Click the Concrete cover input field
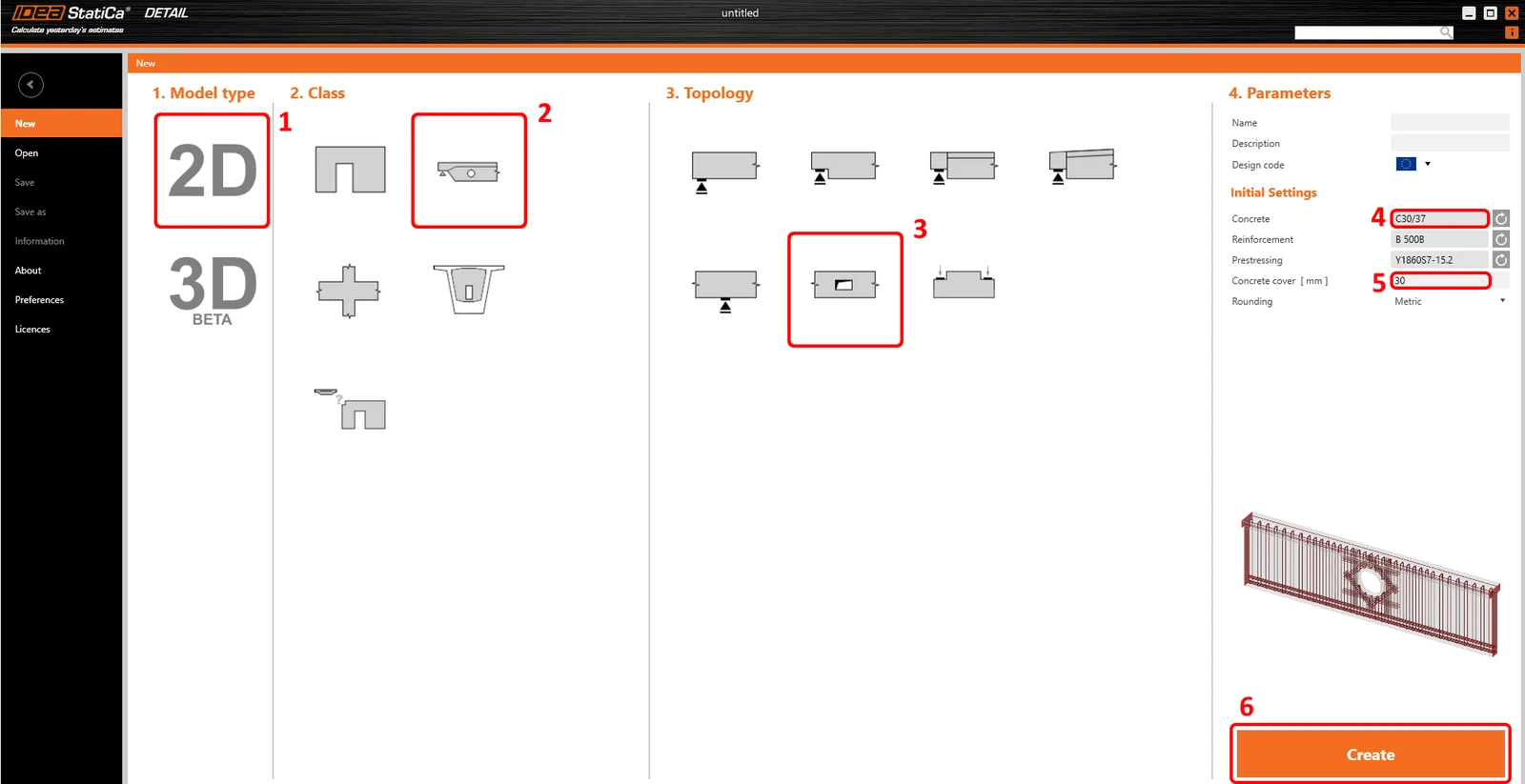1525x784 pixels. tap(1440, 280)
